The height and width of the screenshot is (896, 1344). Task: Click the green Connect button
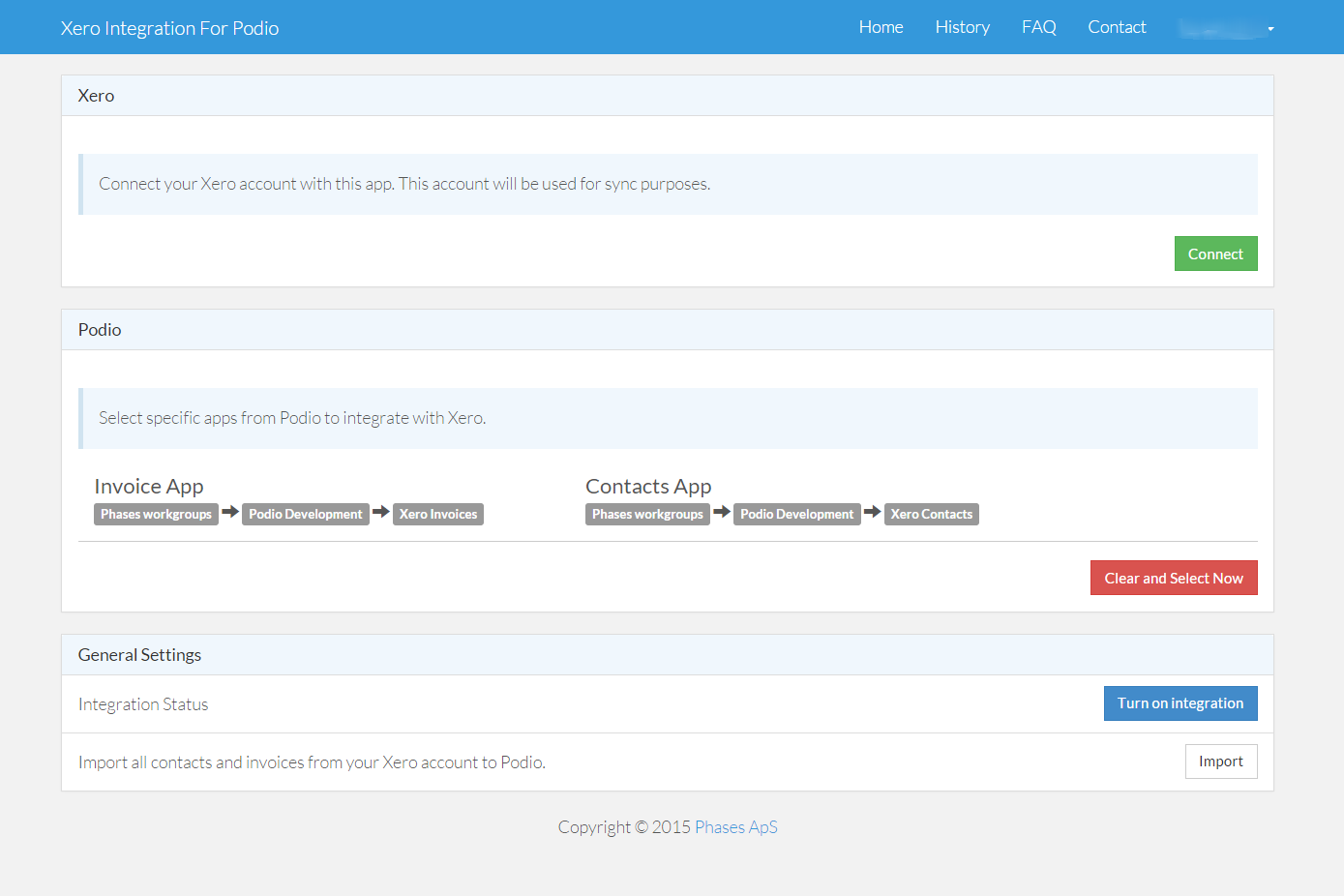click(1215, 254)
